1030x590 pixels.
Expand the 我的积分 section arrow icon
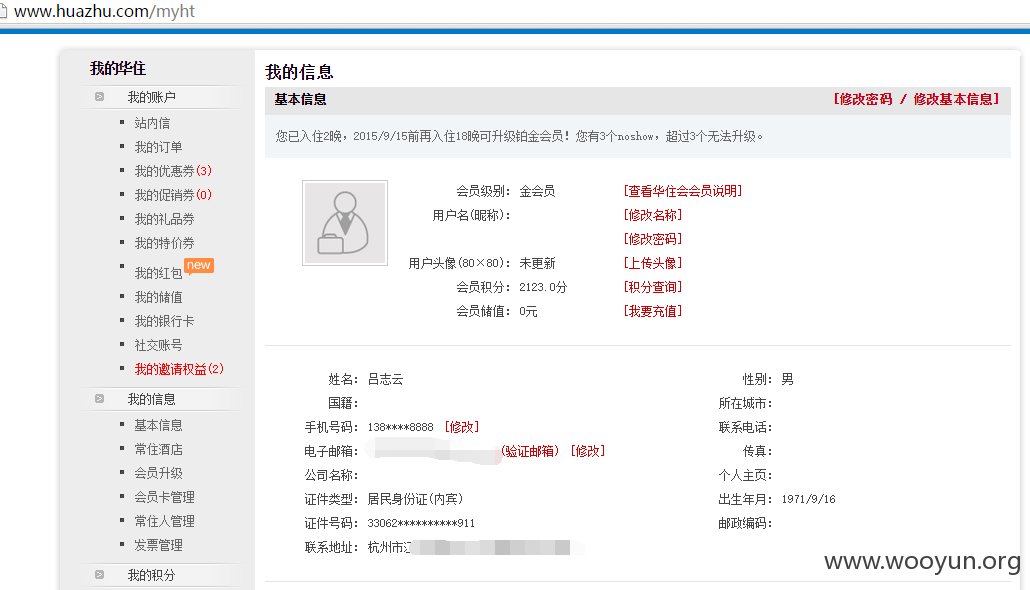(x=99, y=574)
